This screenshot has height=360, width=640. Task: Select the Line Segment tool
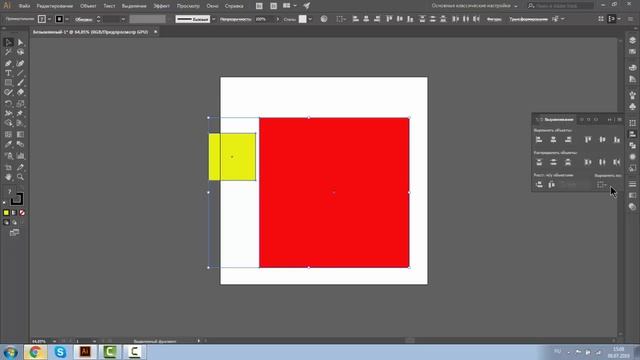[20, 73]
